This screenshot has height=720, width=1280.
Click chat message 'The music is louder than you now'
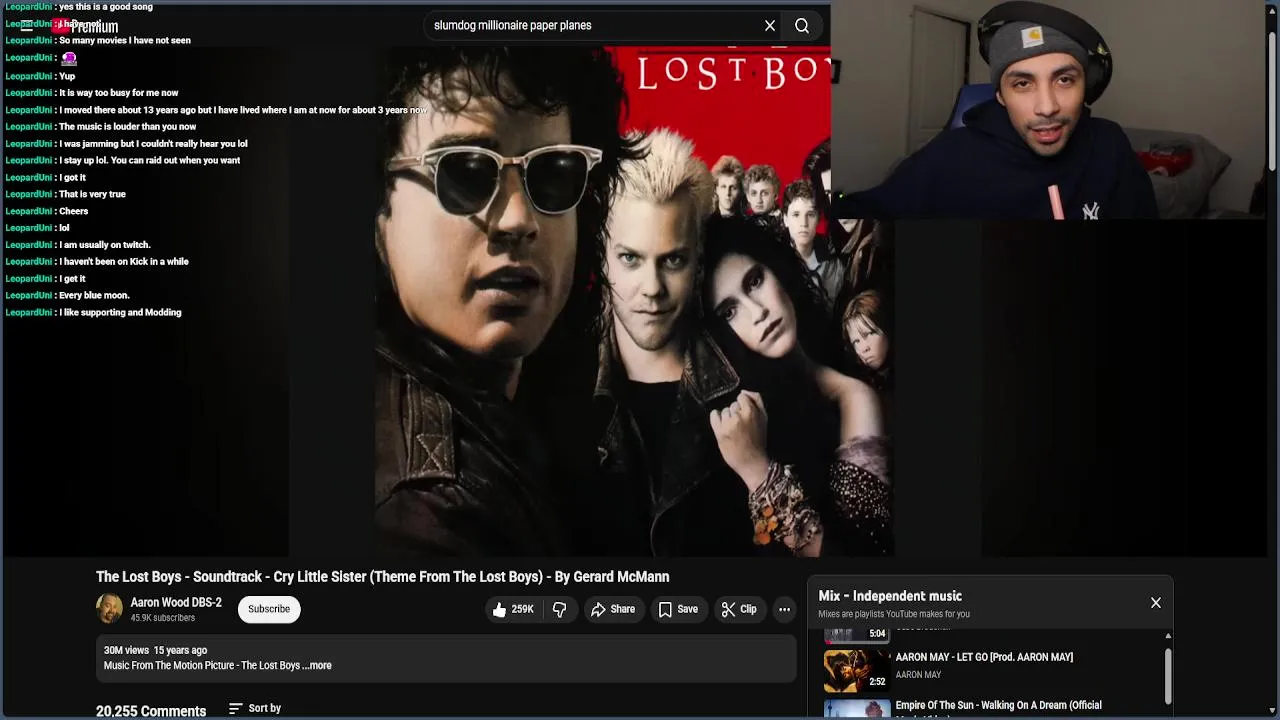[127, 126]
